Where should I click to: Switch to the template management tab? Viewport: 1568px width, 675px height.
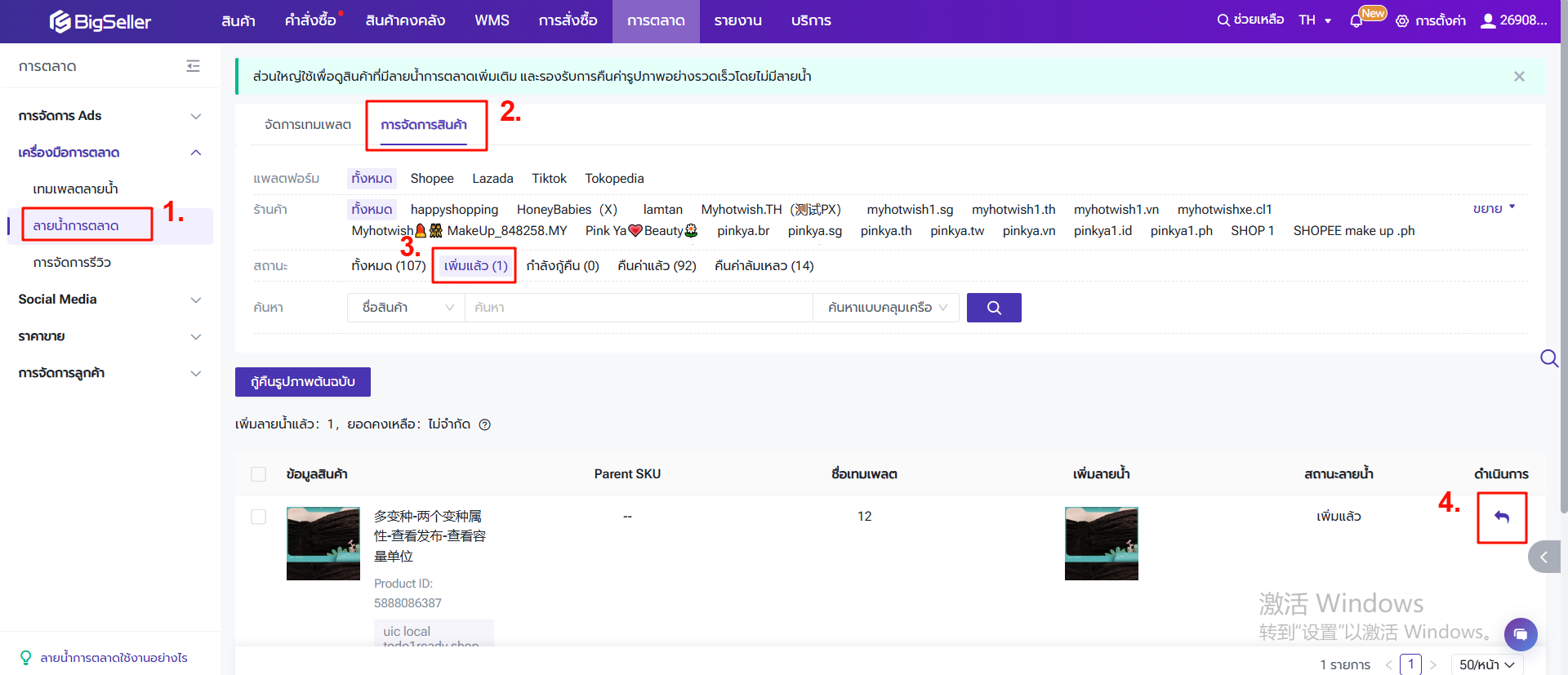click(308, 125)
